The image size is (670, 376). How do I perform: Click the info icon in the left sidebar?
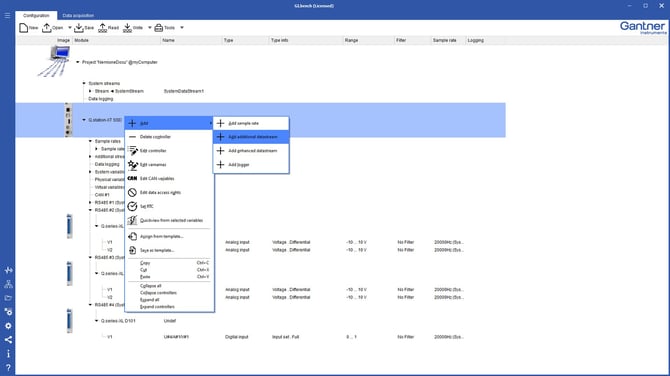8,354
